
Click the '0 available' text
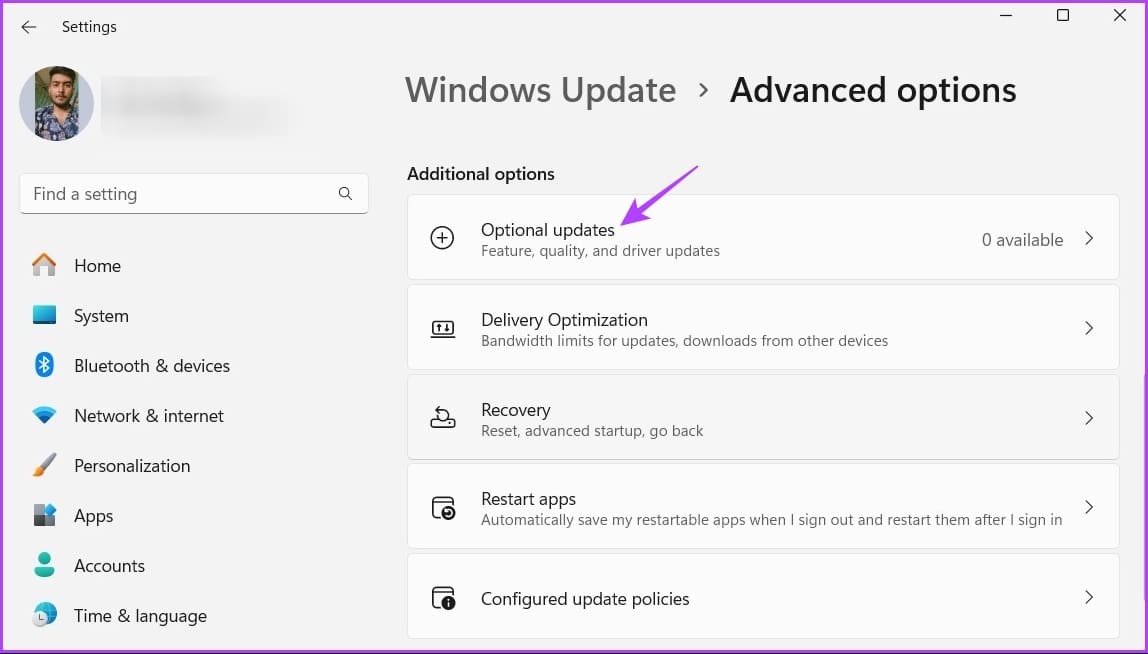(x=1022, y=239)
